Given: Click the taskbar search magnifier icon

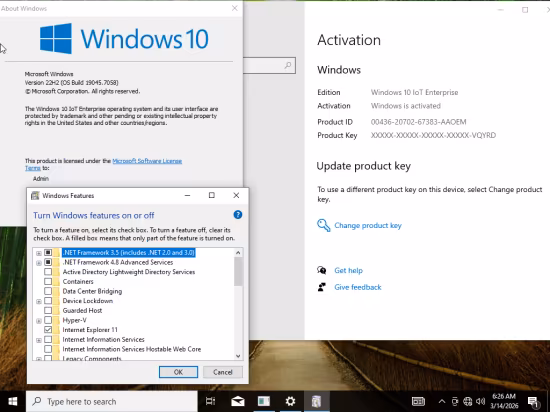Looking at the screenshot, I should tap(36, 401).
